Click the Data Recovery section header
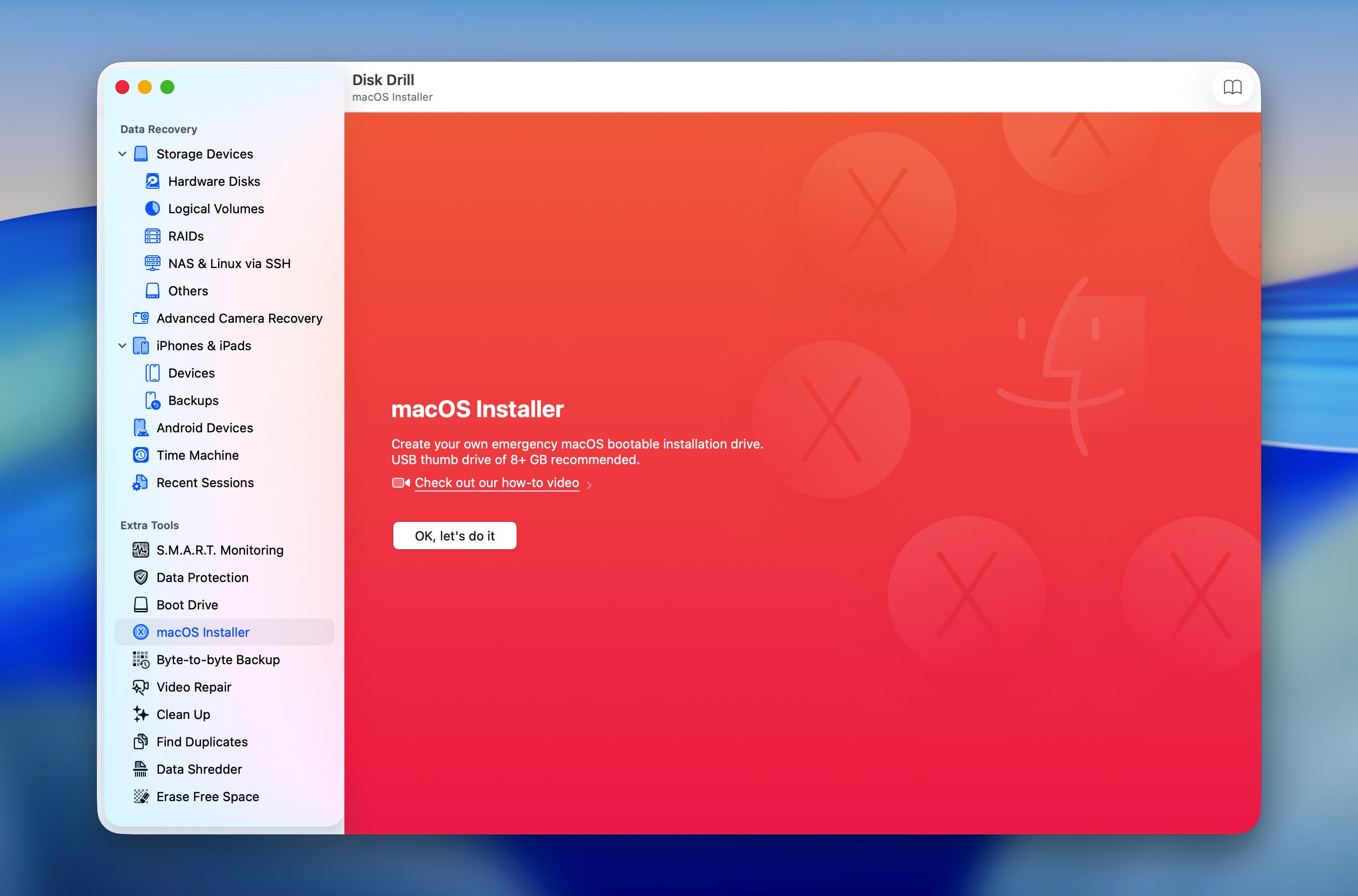The image size is (1358, 896). point(159,129)
